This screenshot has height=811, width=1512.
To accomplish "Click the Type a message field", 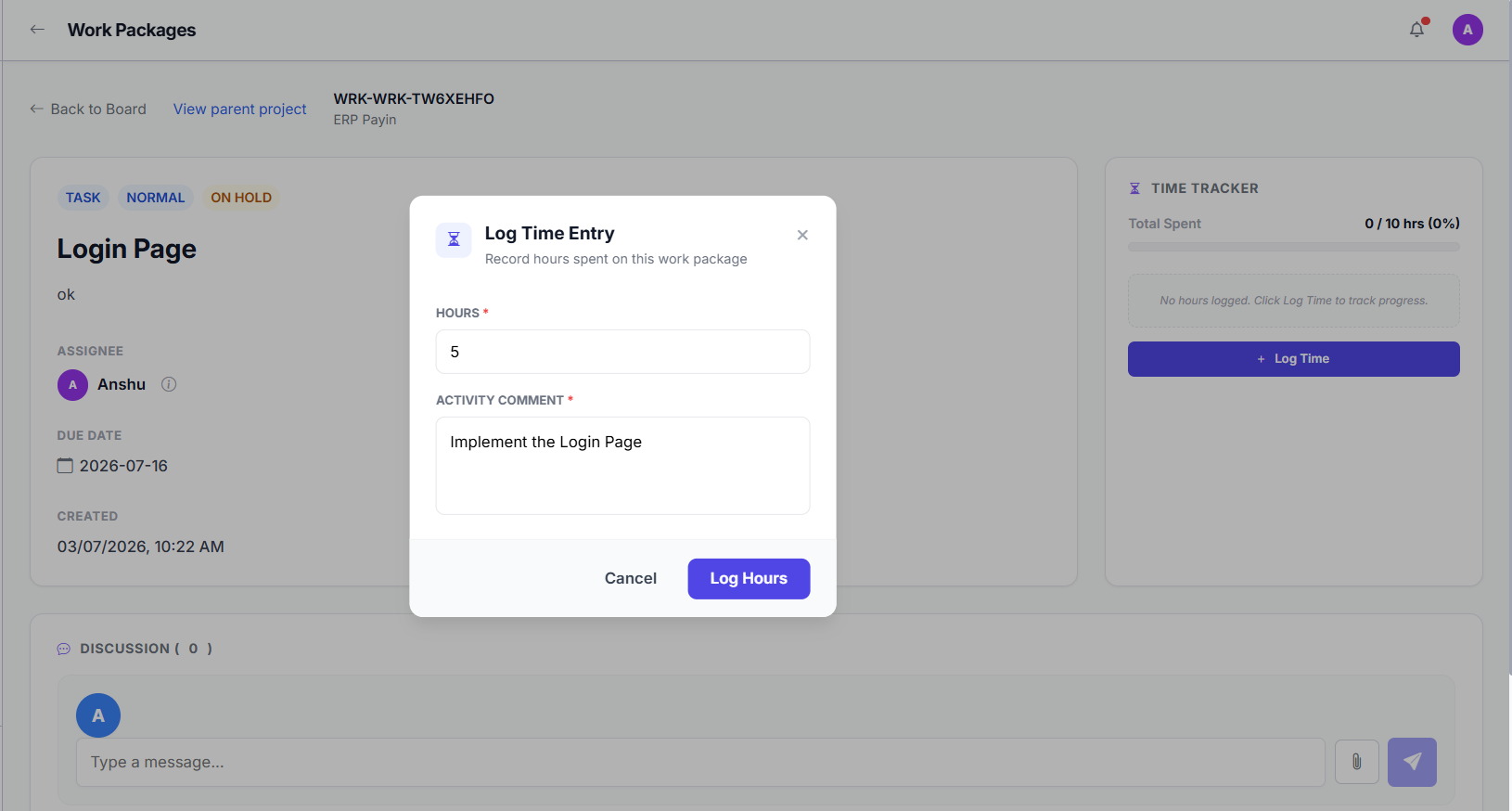I will point(700,762).
